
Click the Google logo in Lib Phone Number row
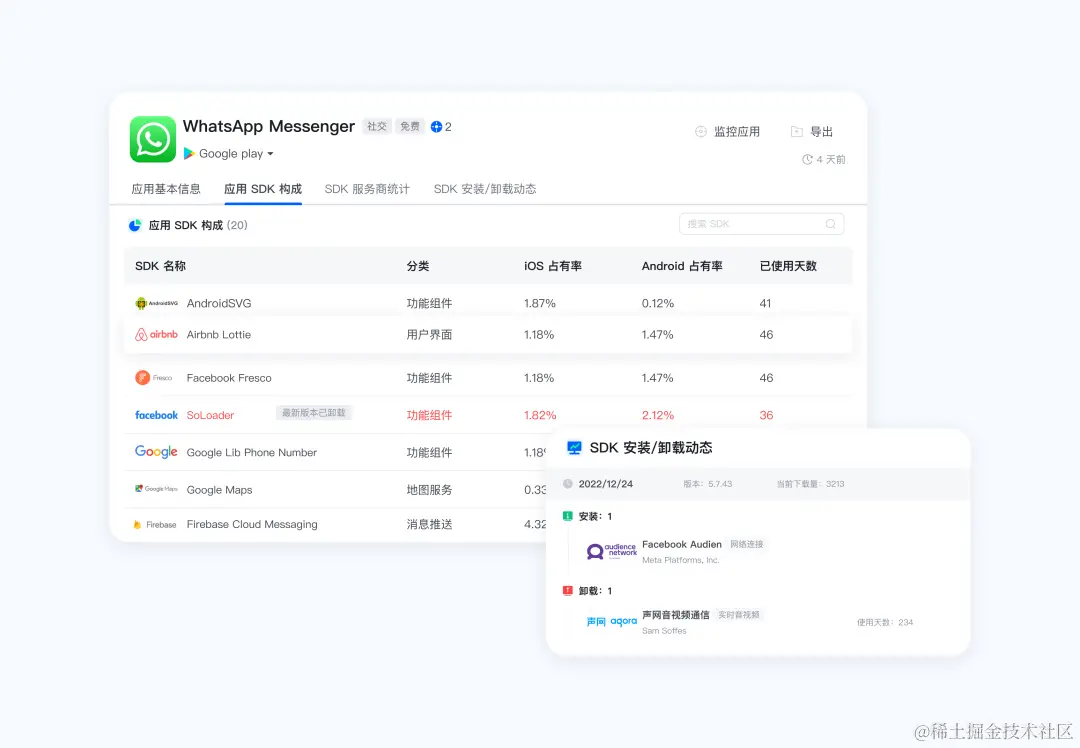pos(156,452)
